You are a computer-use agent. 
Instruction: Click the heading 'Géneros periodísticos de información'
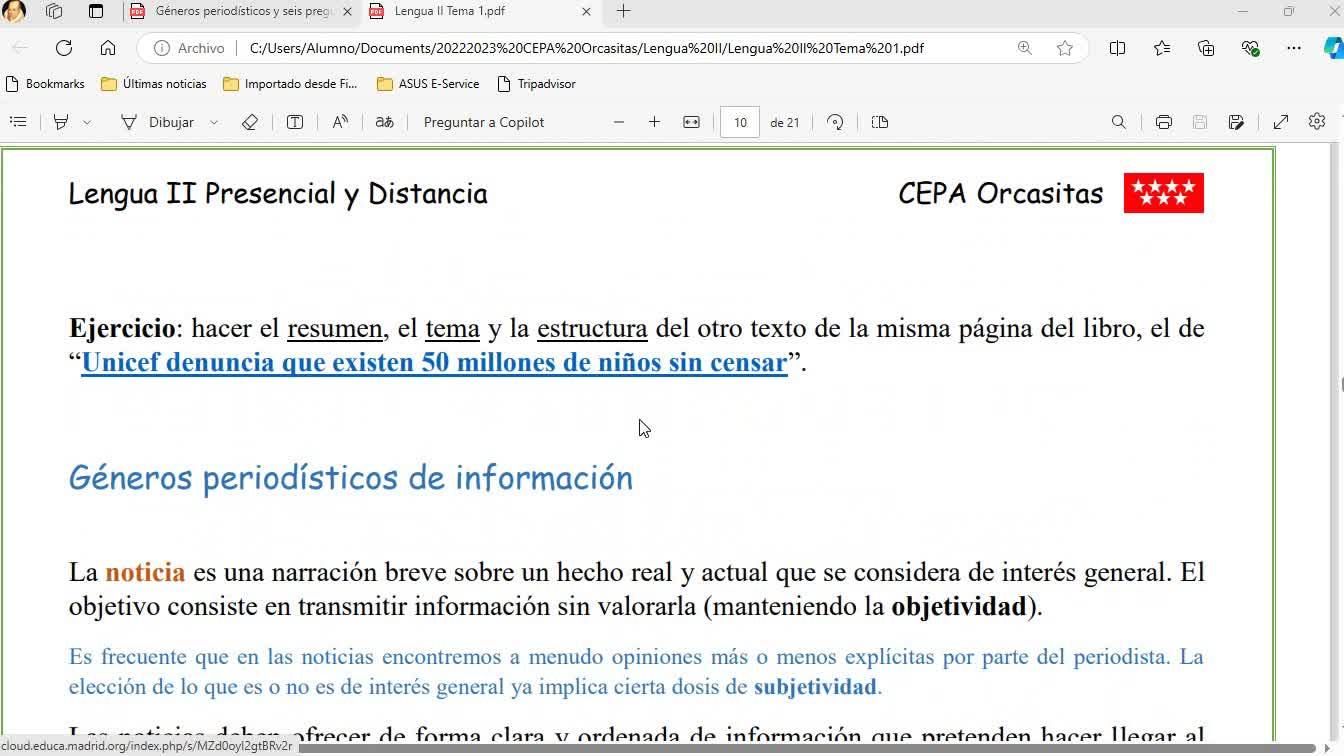point(351,478)
